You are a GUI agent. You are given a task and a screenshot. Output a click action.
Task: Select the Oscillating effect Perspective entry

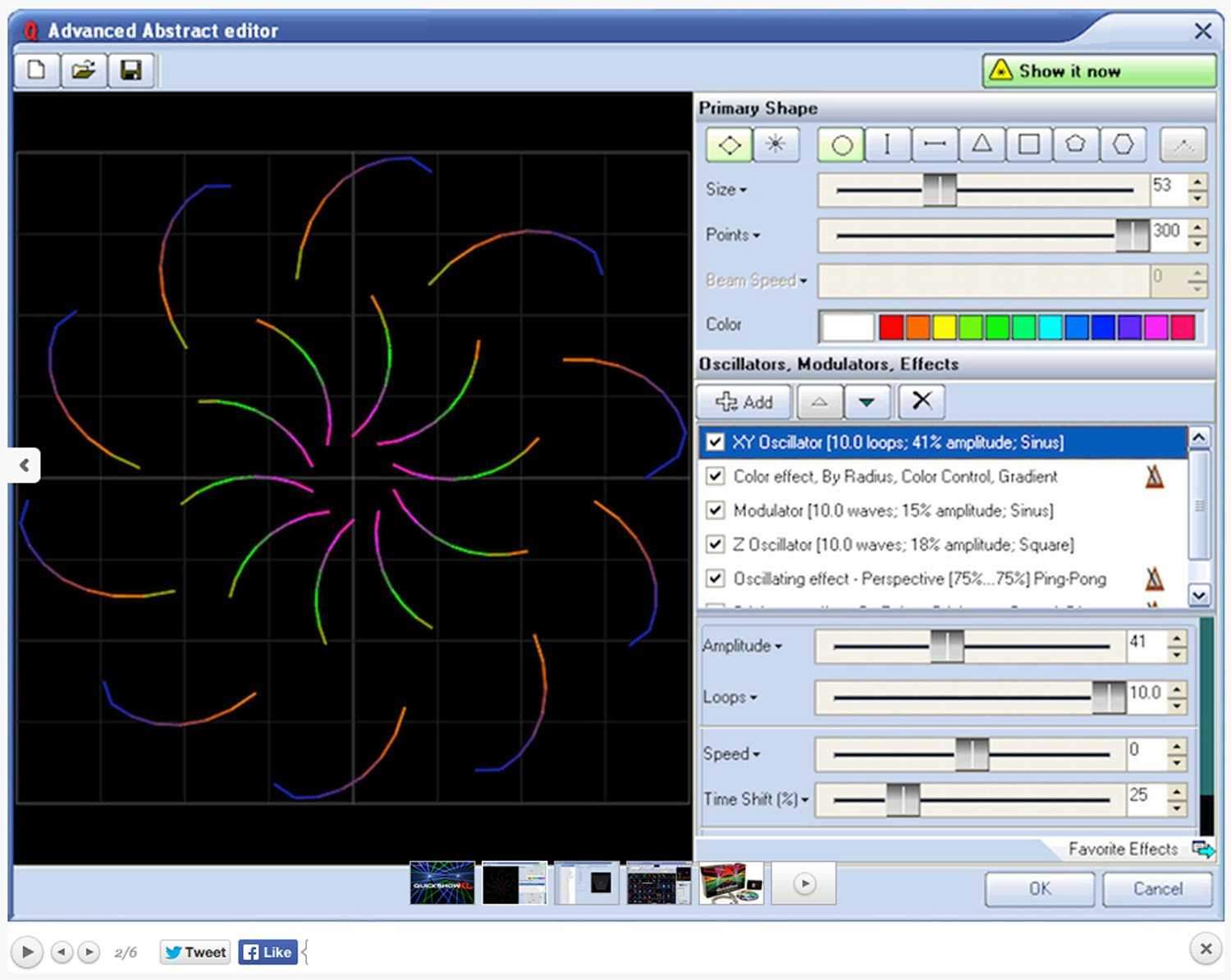click(919, 579)
